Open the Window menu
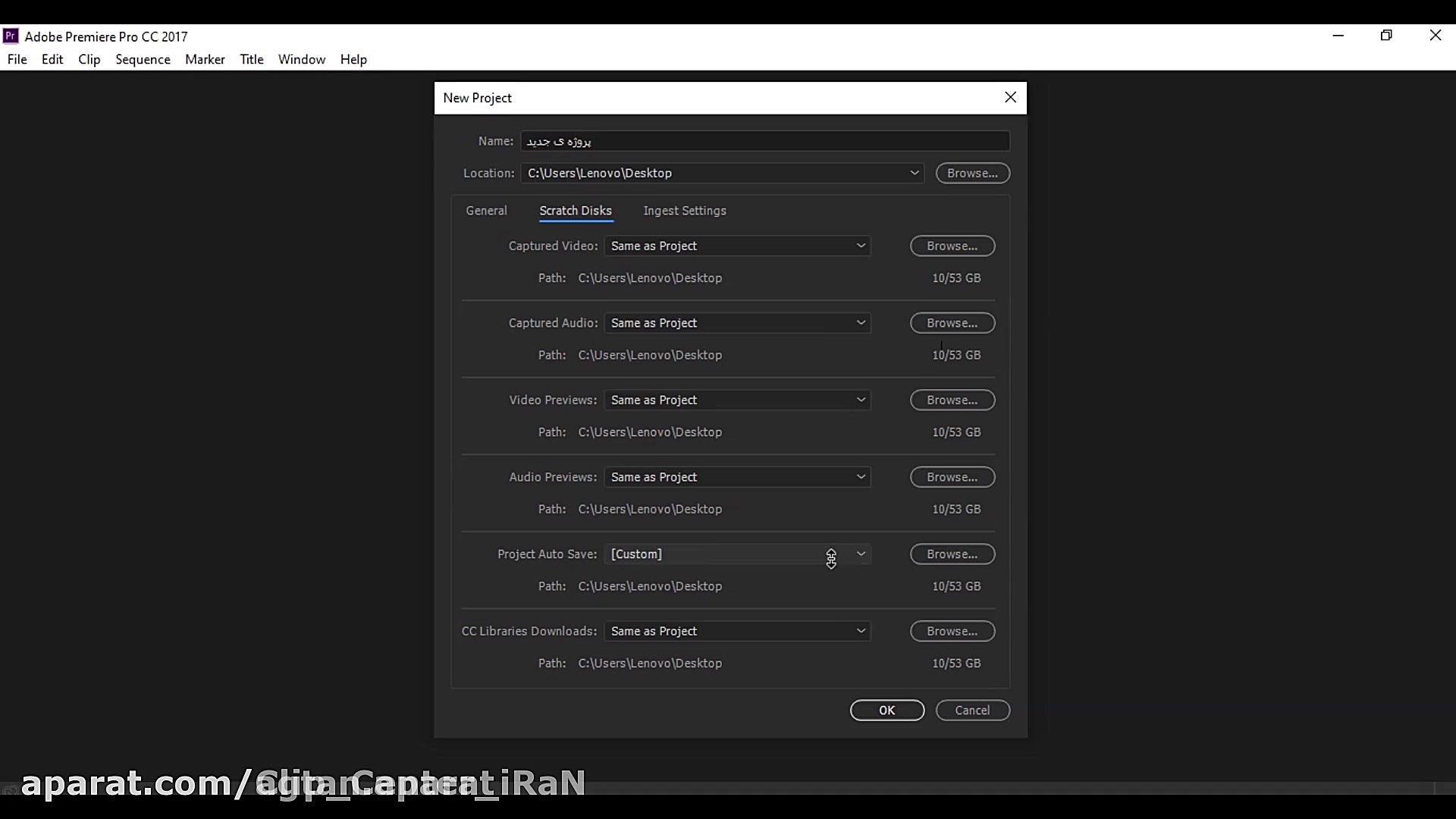 [301, 59]
